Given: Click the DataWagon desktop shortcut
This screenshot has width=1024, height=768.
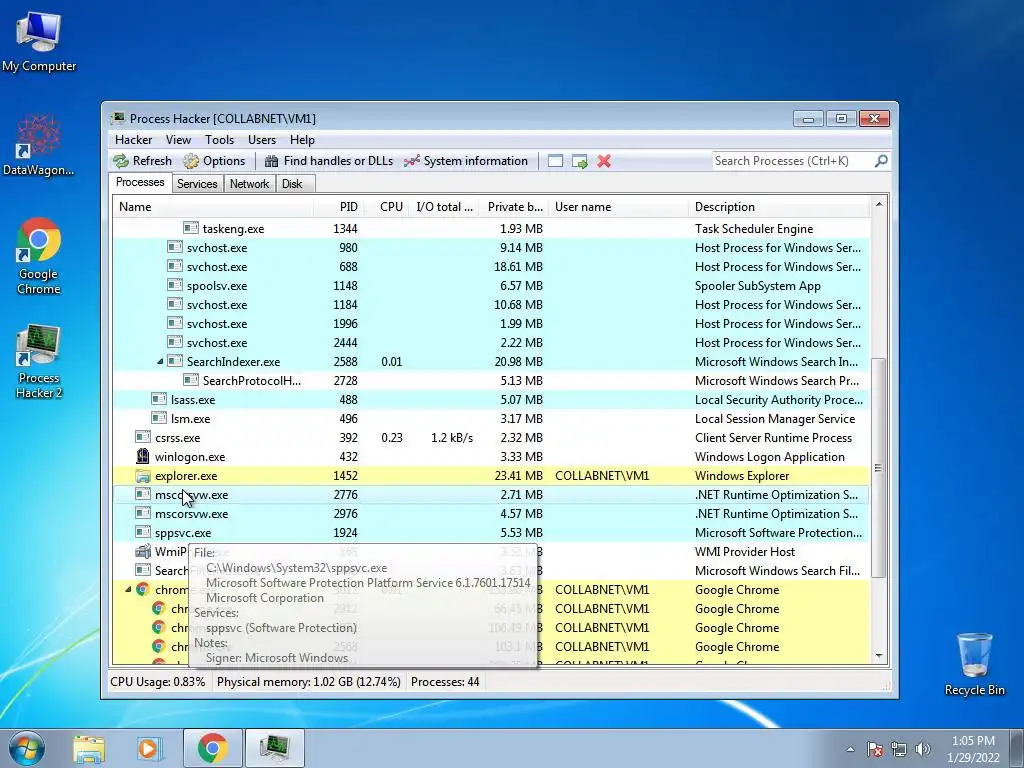Looking at the screenshot, I should click(39, 145).
